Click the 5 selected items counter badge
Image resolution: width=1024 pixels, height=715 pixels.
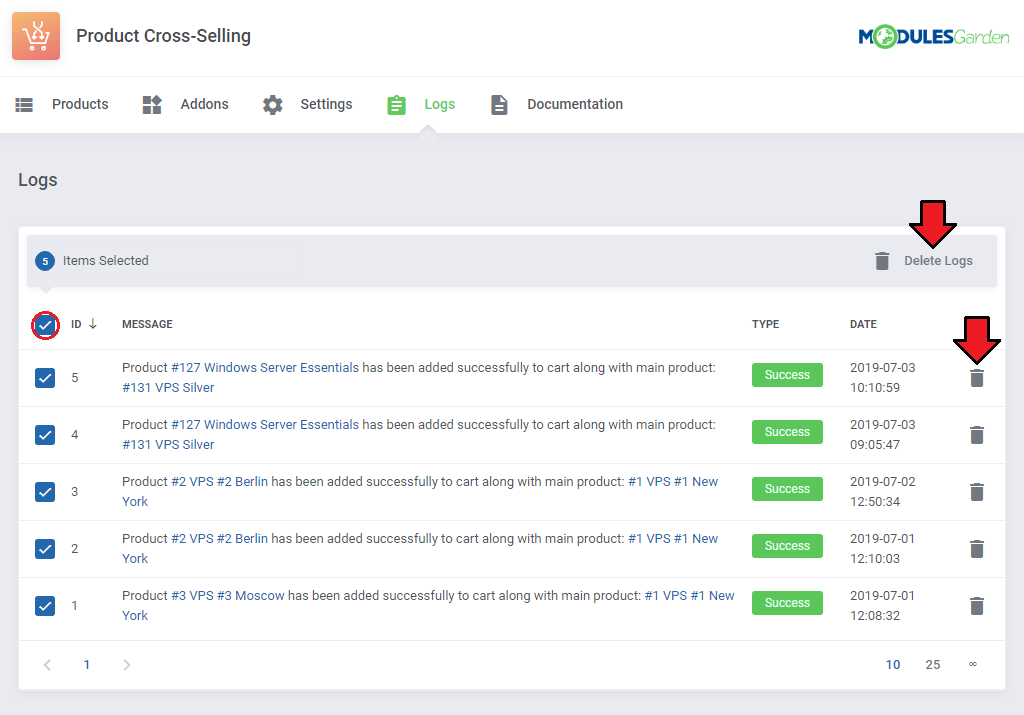click(45, 261)
